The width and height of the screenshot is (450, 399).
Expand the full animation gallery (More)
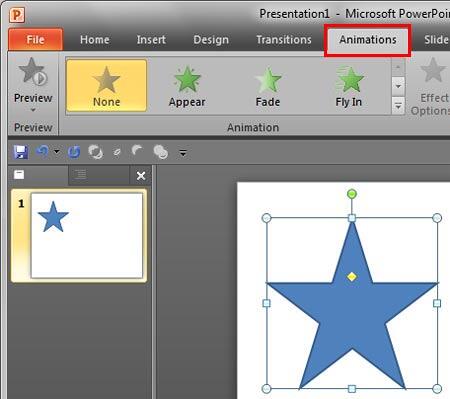coord(398,106)
